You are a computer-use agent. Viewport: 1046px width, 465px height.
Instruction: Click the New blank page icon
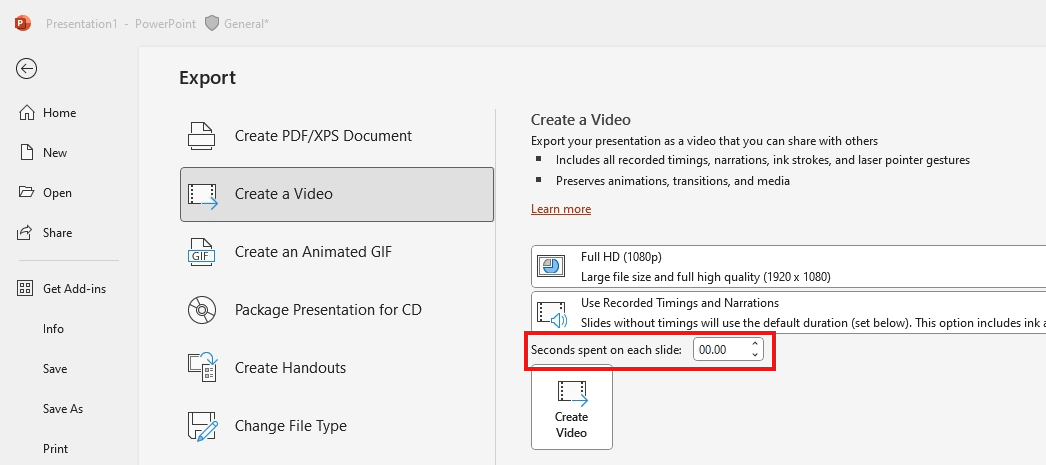click(26, 153)
